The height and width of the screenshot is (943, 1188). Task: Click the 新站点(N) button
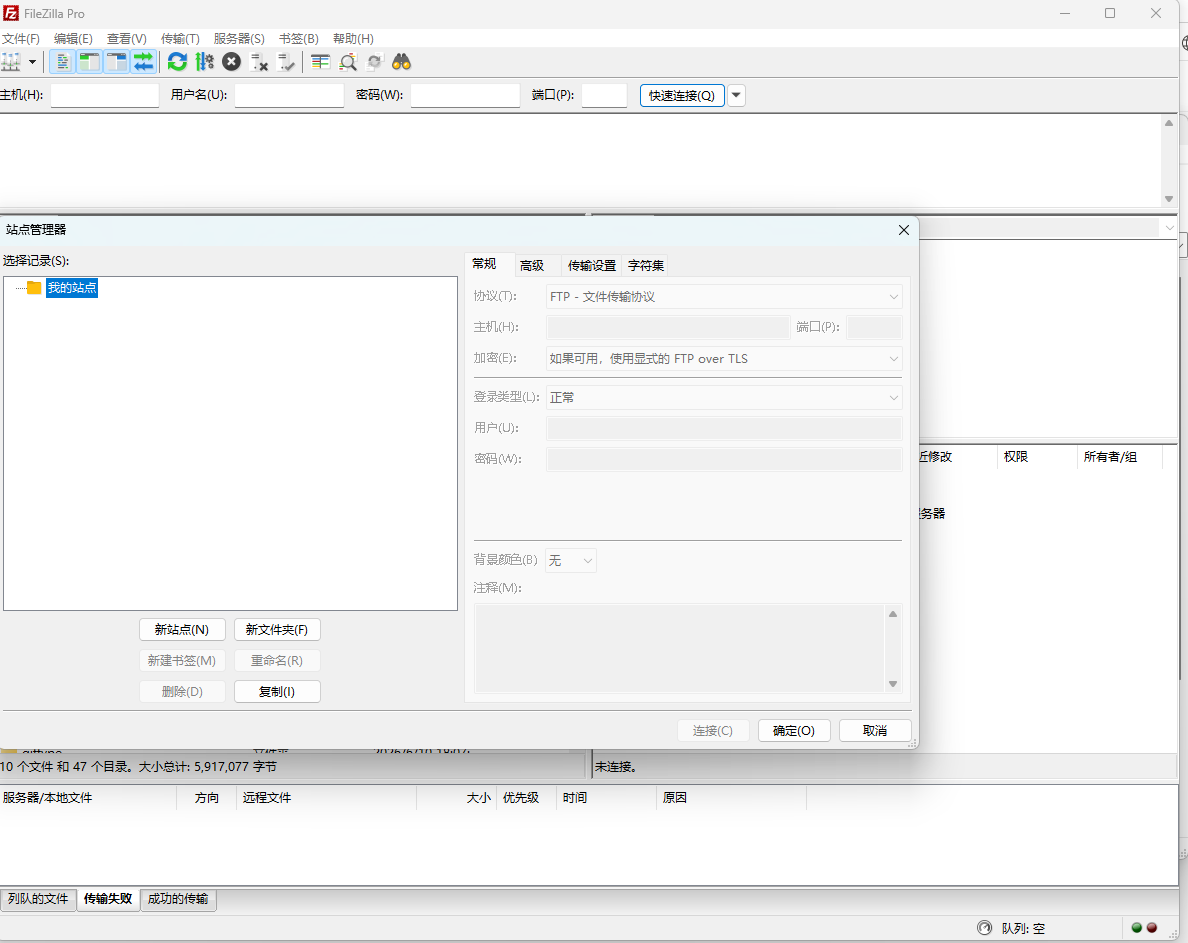point(182,630)
